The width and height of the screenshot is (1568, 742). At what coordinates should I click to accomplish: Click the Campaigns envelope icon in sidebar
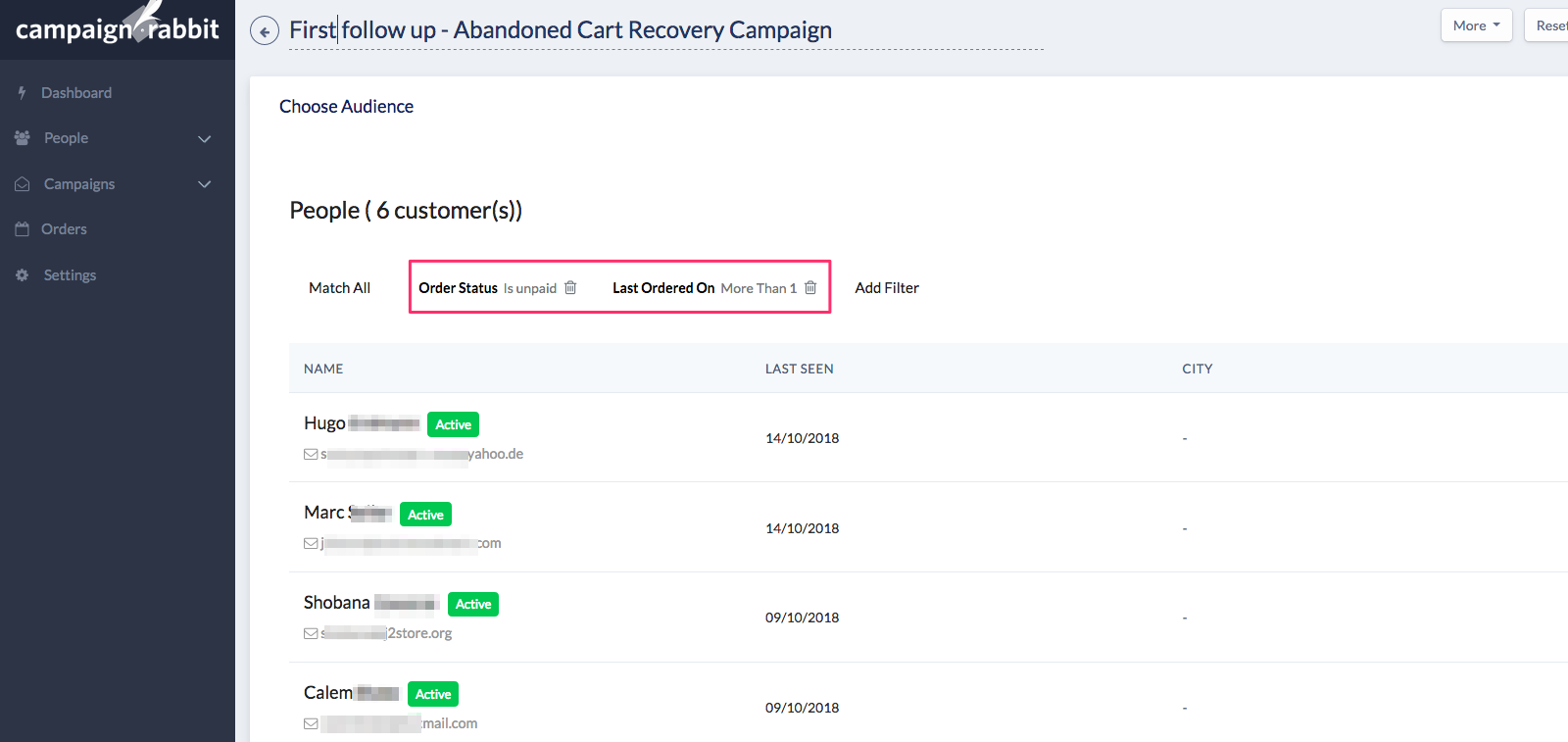(x=23, y=184)
